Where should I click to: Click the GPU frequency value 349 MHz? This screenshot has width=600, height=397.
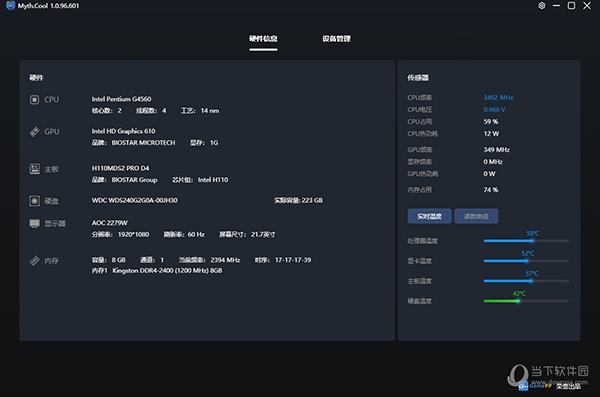click(496, 150)
